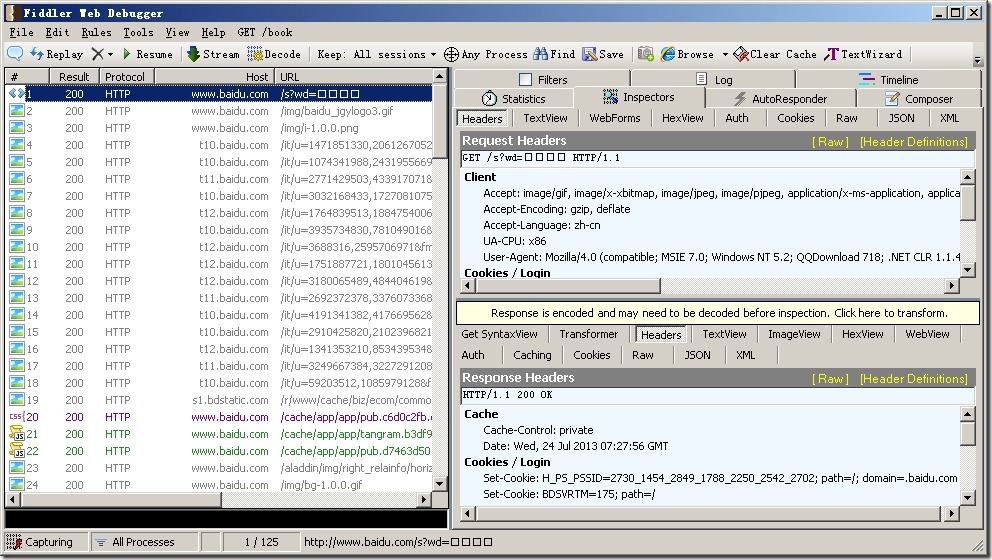Open the All Processes filter in status bar
The image size is (992, 560).
pyautogui.click(x=143, y=542)
